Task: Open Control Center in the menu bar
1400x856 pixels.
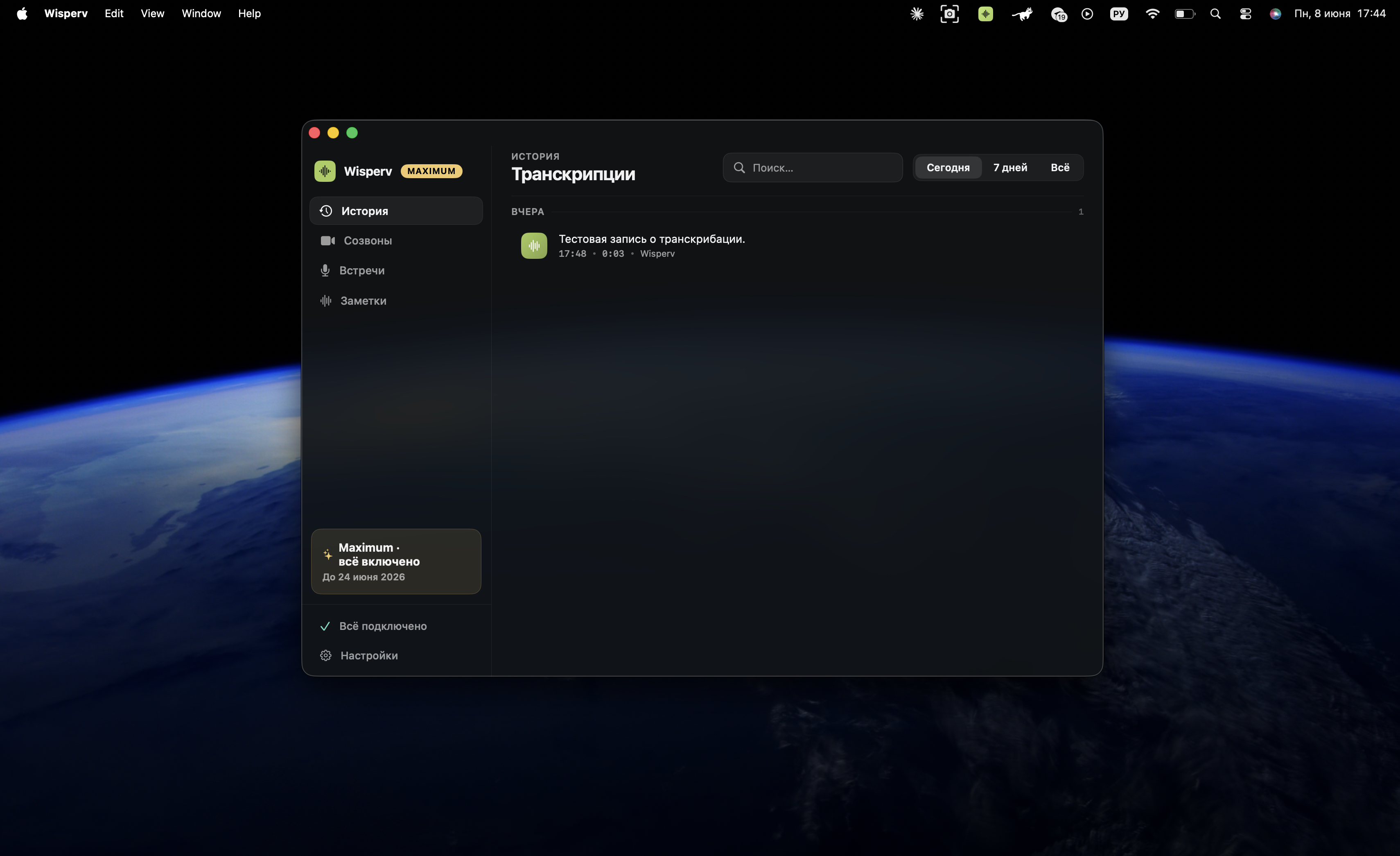Action: click(x=1245, y=14)
